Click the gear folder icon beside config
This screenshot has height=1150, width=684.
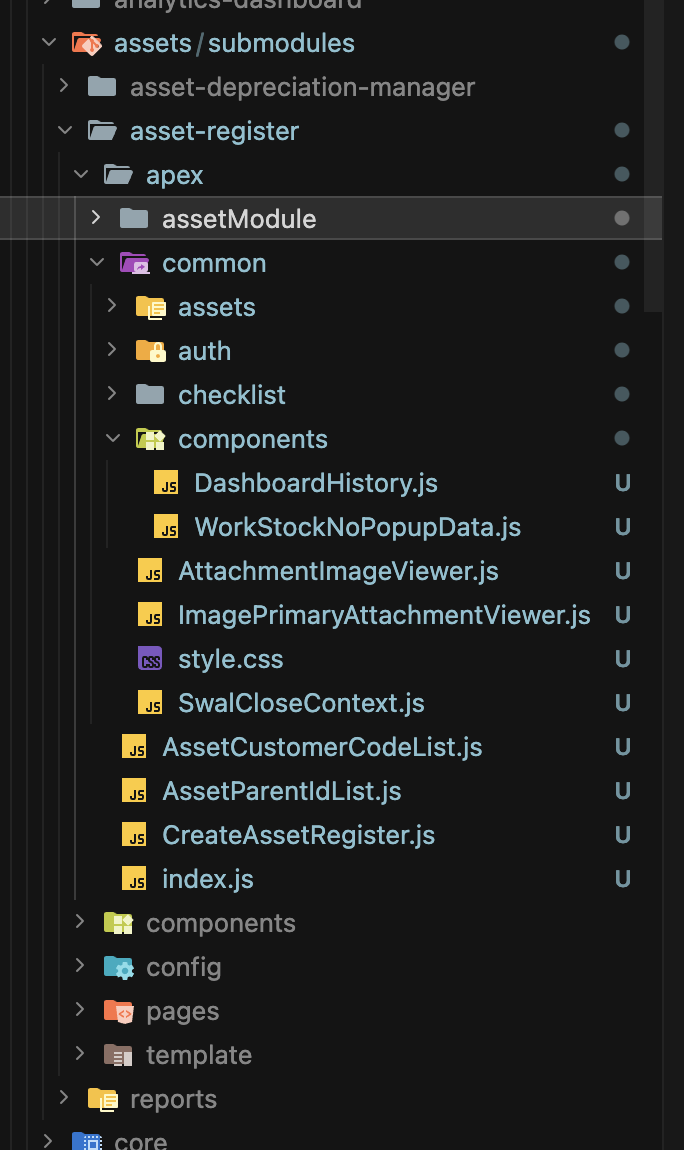[x=118, y=967]
